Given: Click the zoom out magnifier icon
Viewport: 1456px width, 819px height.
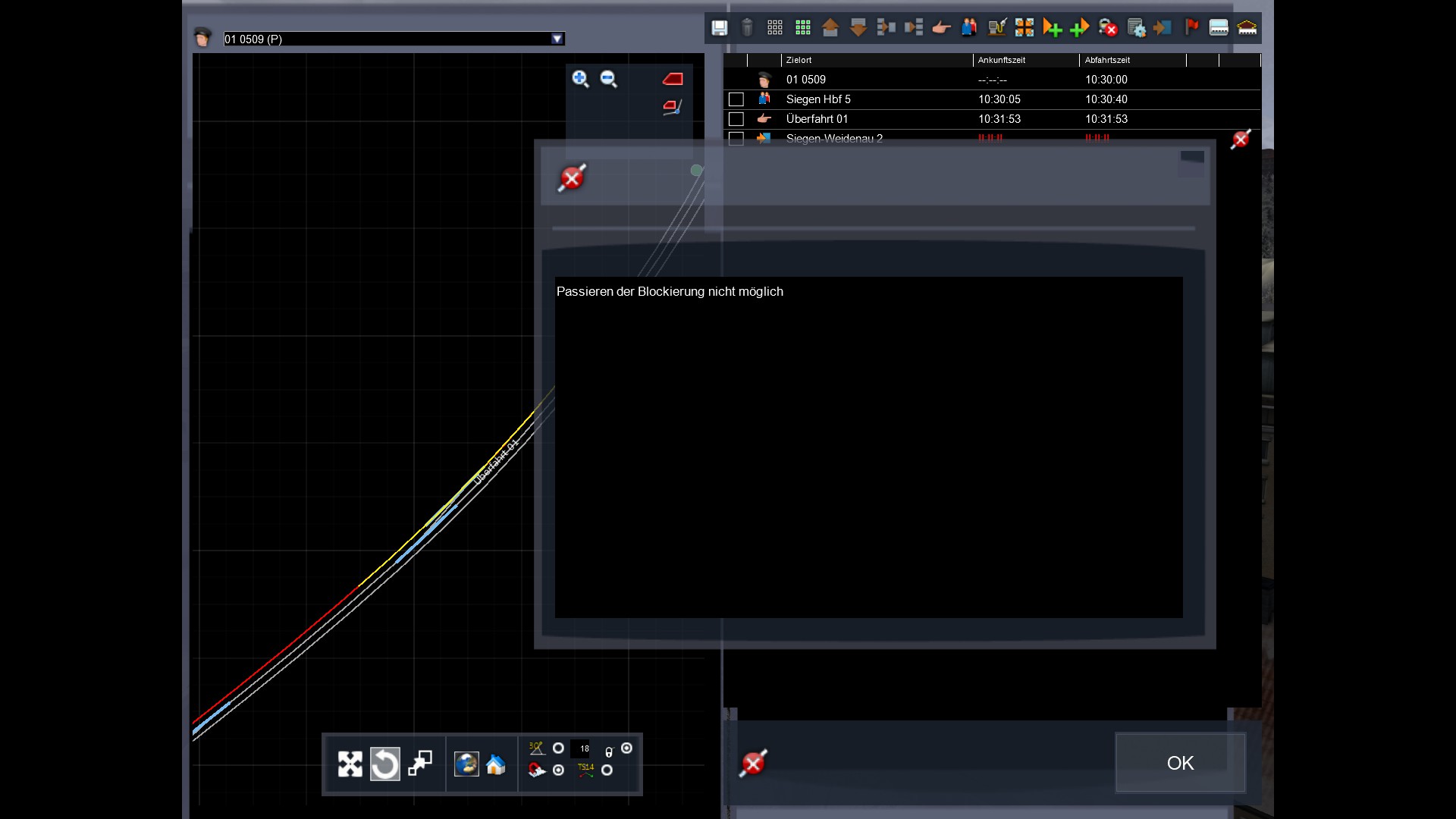Looking at the screenshot, I should [608, 79].
